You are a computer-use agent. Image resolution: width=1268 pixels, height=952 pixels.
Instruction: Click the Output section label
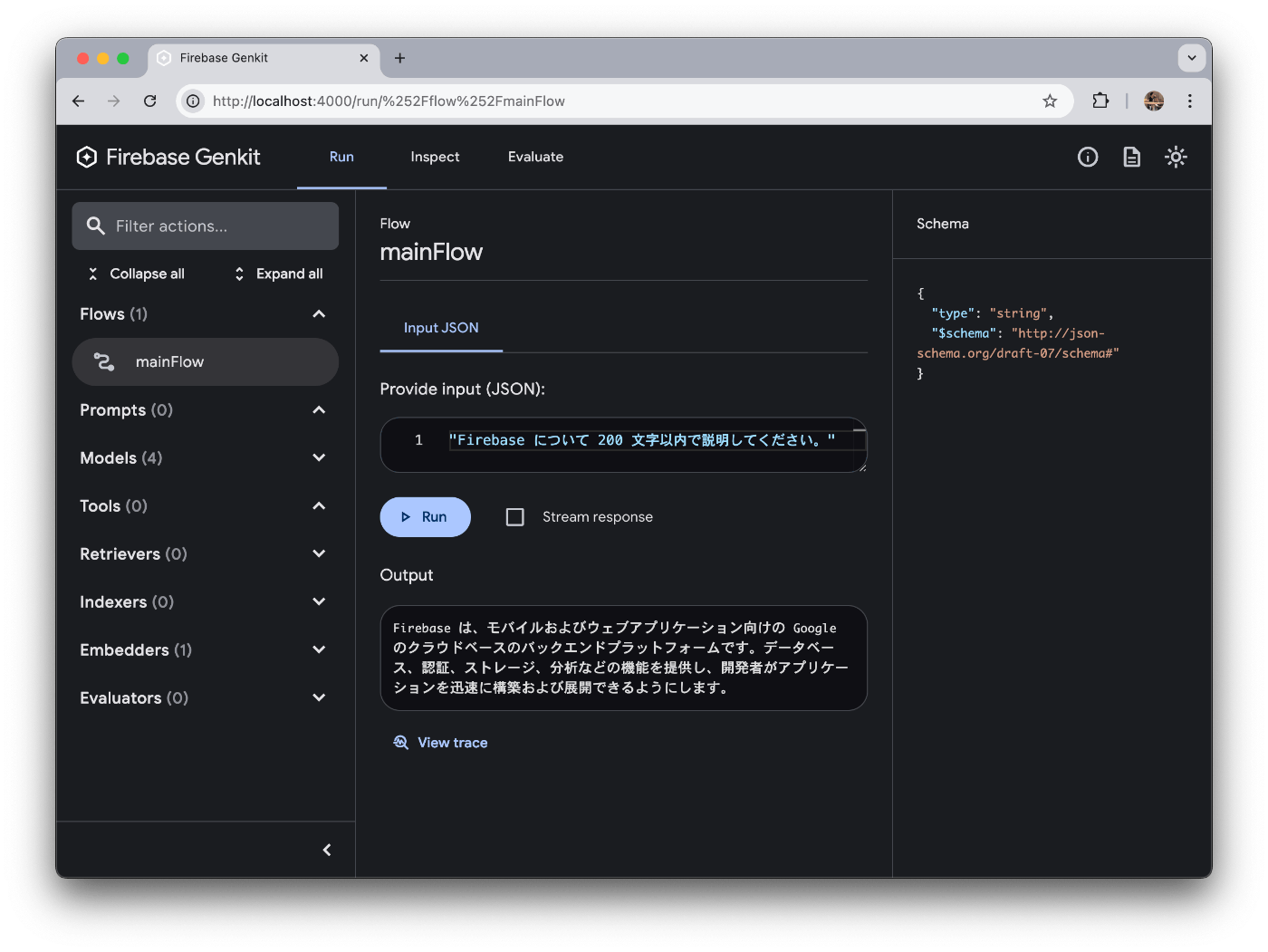pyautogui.click(x=407, y=575)
